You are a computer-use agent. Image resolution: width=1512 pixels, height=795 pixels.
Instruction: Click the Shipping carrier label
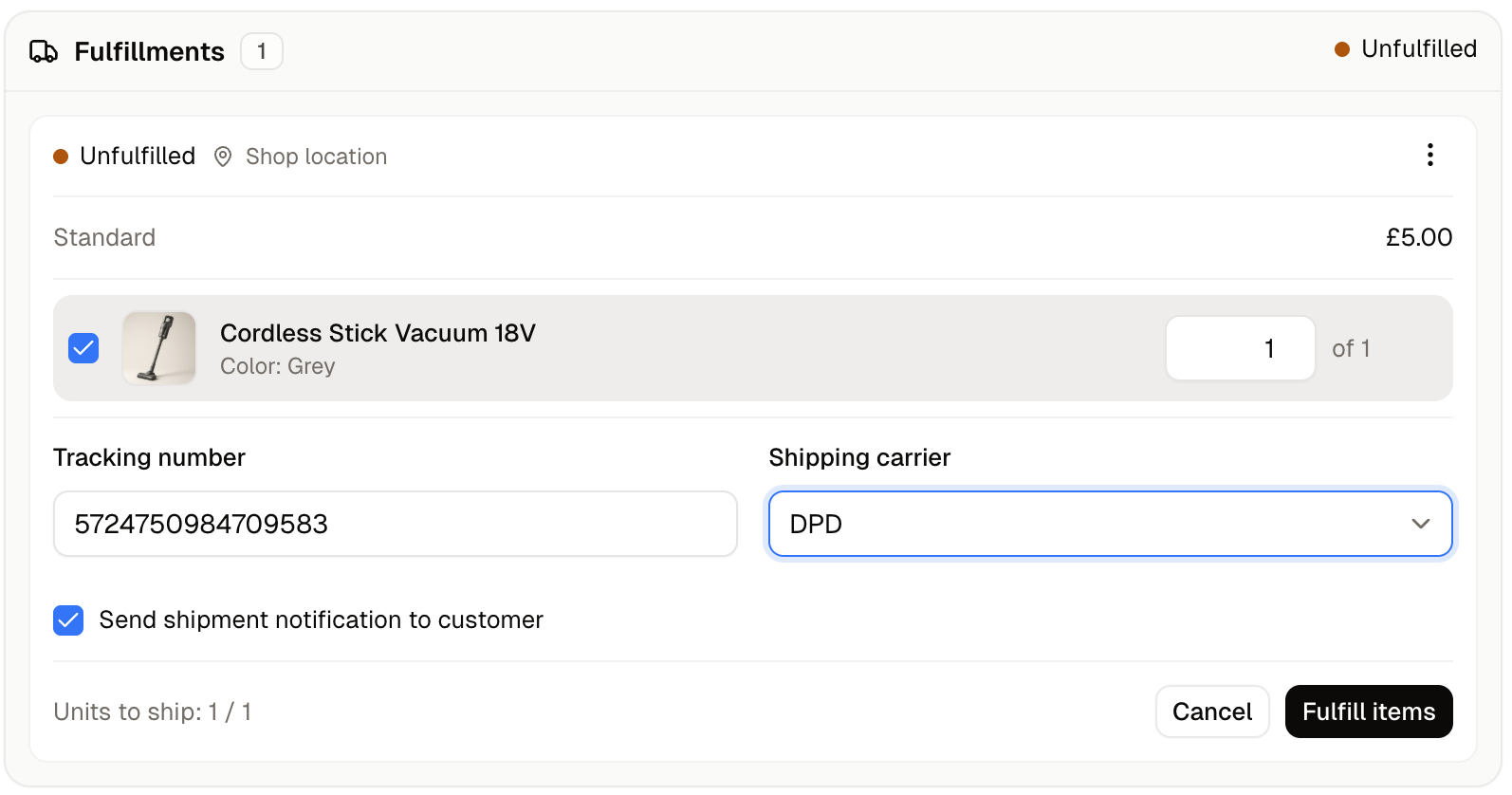coord(859,457)
